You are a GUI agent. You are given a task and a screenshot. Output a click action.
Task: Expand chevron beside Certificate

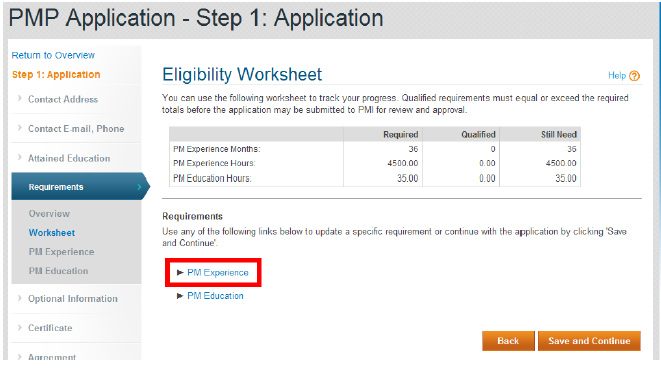pos(20,327)
